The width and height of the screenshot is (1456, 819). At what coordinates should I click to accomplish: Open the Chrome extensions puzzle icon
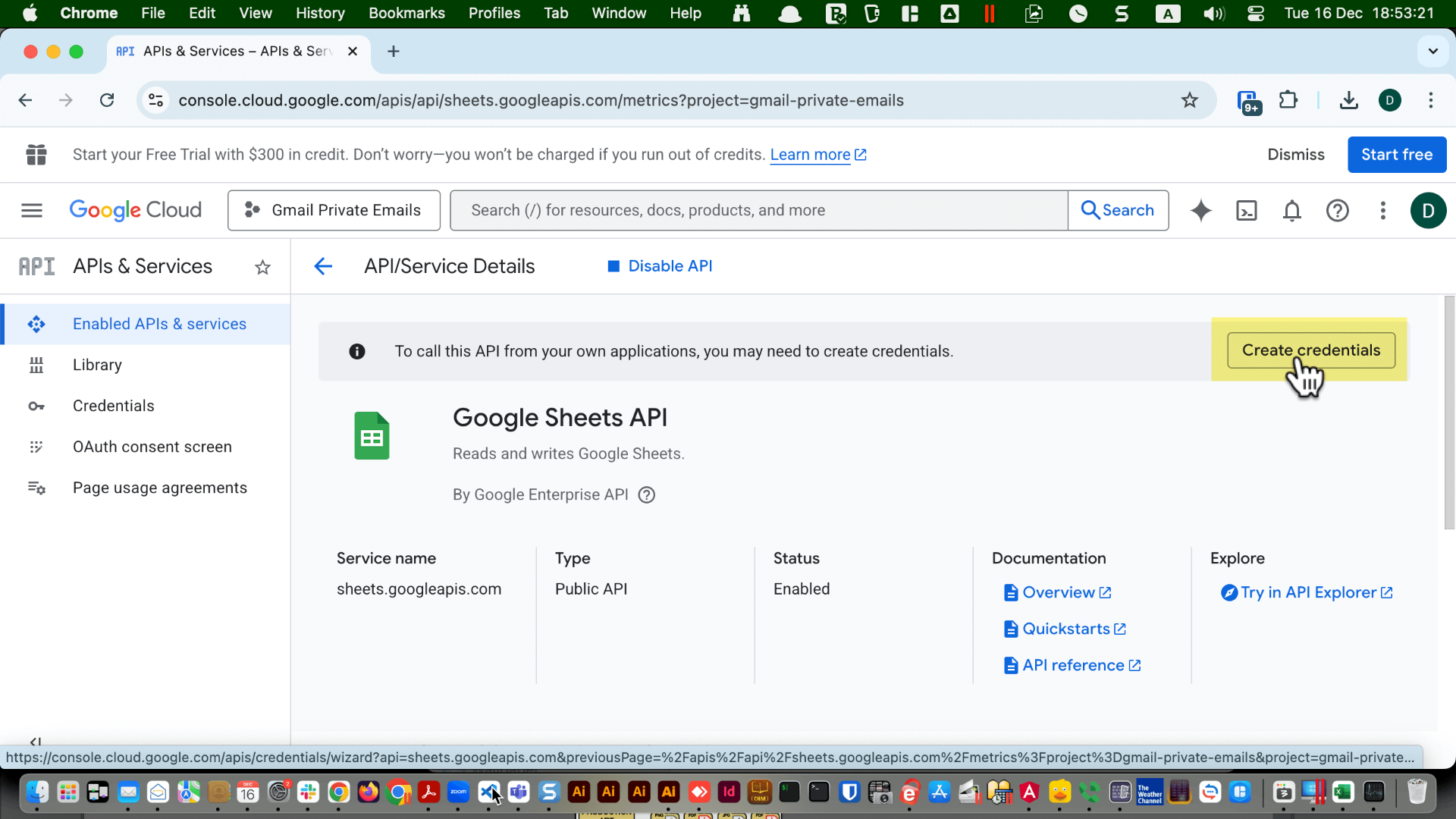[1288, 99]
